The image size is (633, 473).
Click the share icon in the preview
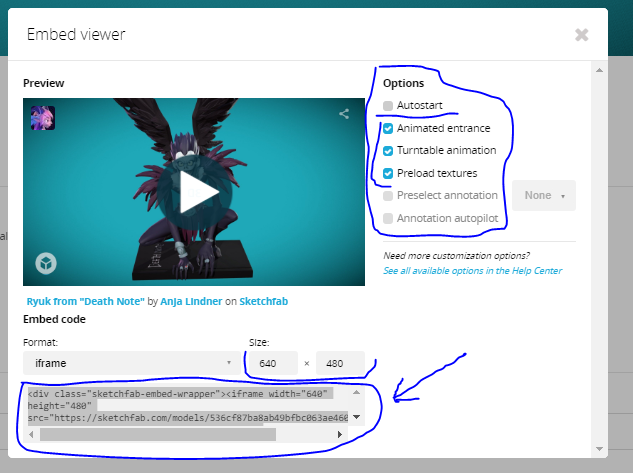[x=344, y=114]
